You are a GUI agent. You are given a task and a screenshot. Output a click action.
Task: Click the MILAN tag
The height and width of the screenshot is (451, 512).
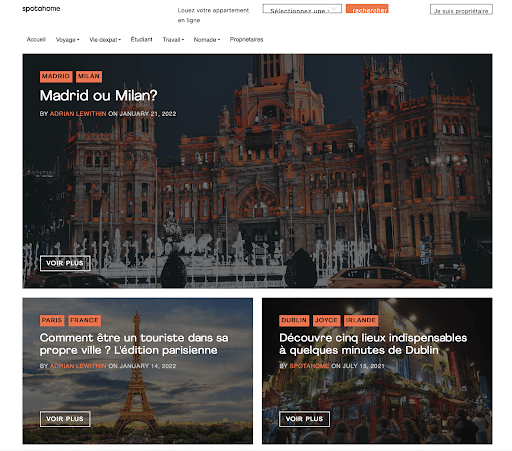point(89,76)
